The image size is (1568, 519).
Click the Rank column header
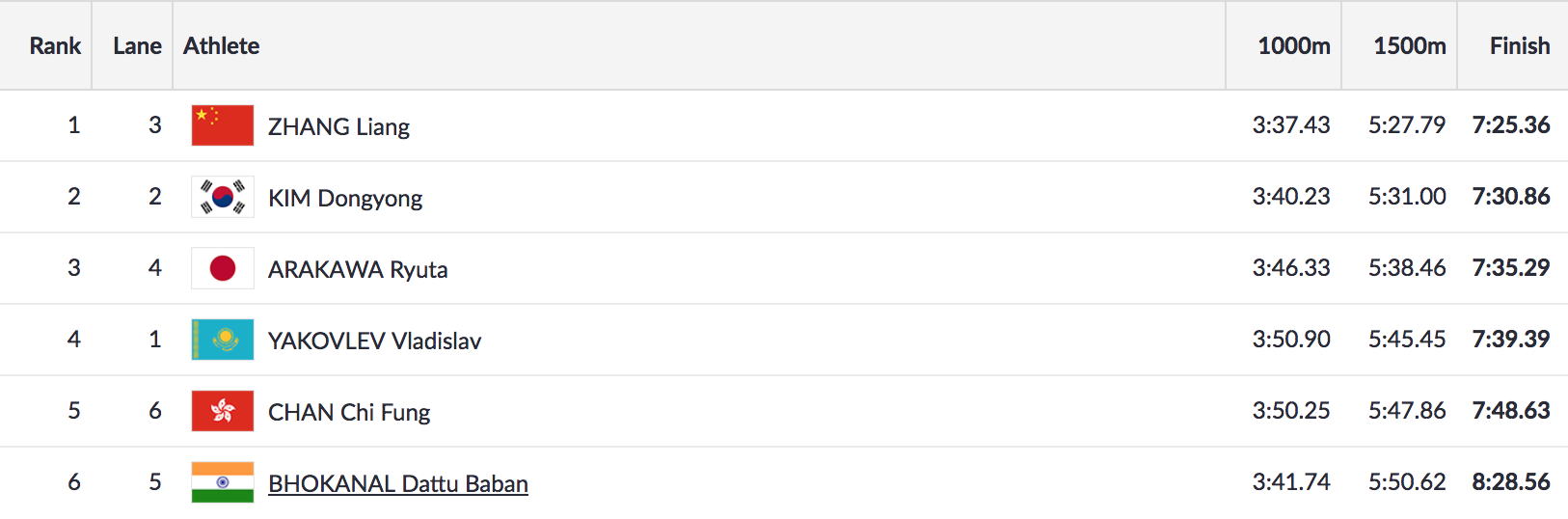[55, 45]
